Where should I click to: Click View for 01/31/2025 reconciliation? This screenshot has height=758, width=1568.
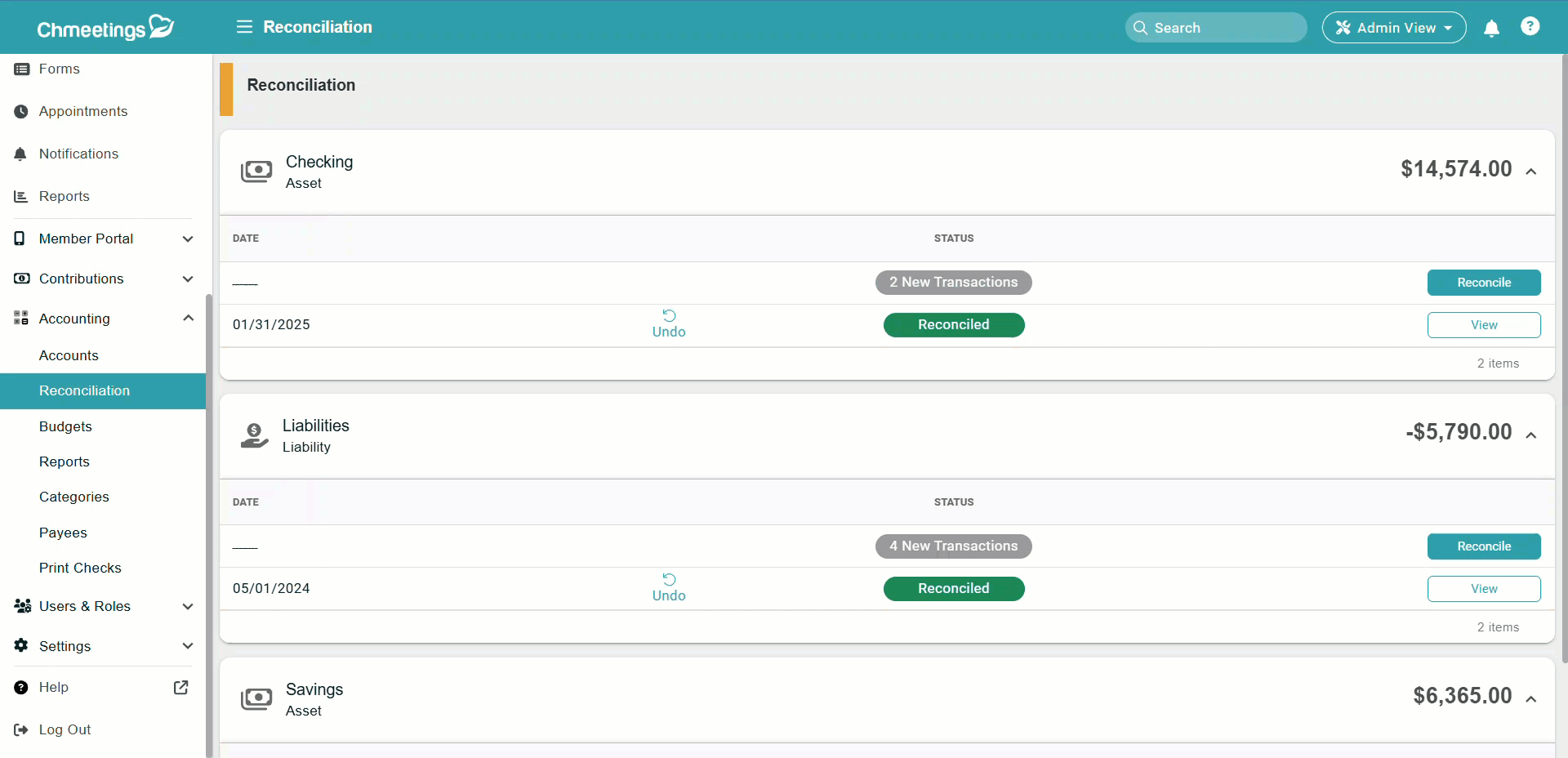pos(1484,325)
